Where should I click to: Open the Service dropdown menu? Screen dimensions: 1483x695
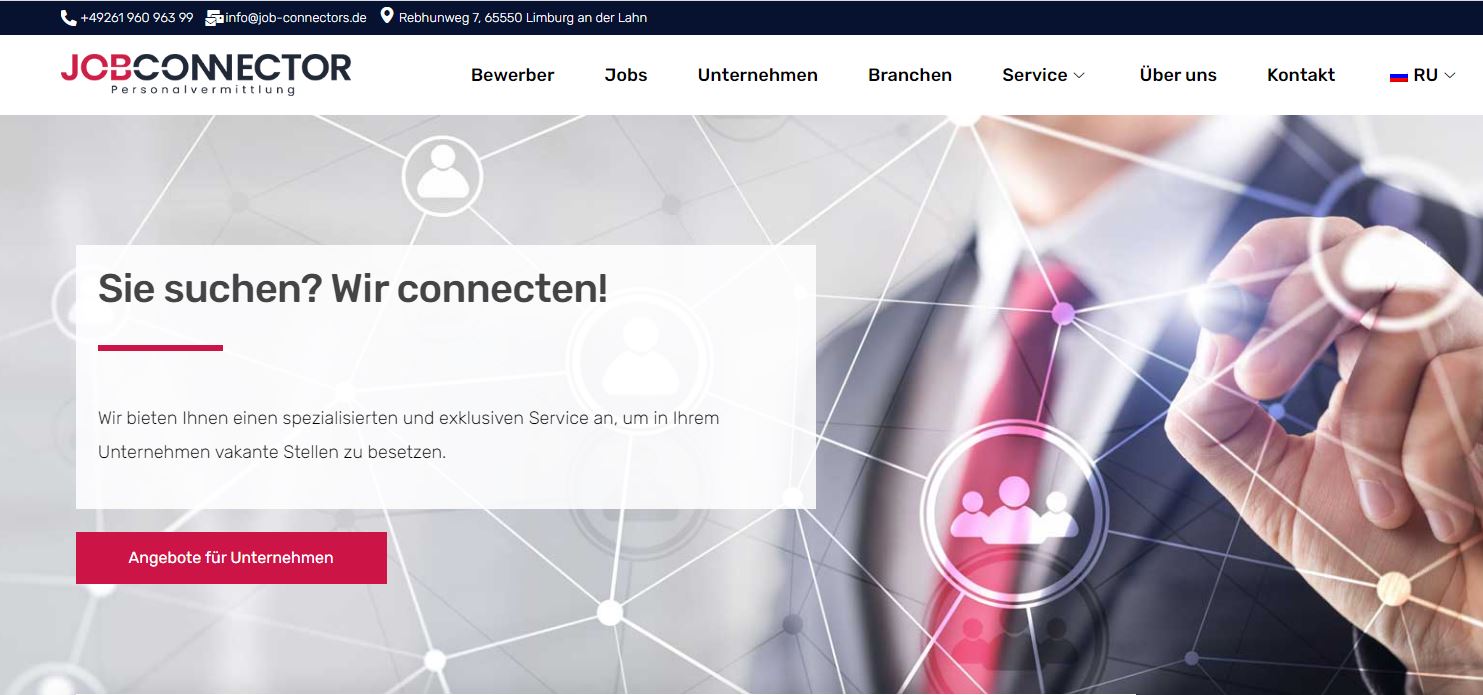coord(1043,75)
